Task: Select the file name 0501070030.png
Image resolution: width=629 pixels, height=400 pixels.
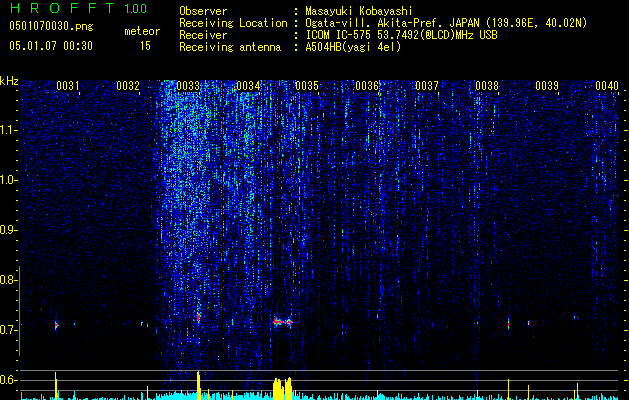Action: pos(51,27)
